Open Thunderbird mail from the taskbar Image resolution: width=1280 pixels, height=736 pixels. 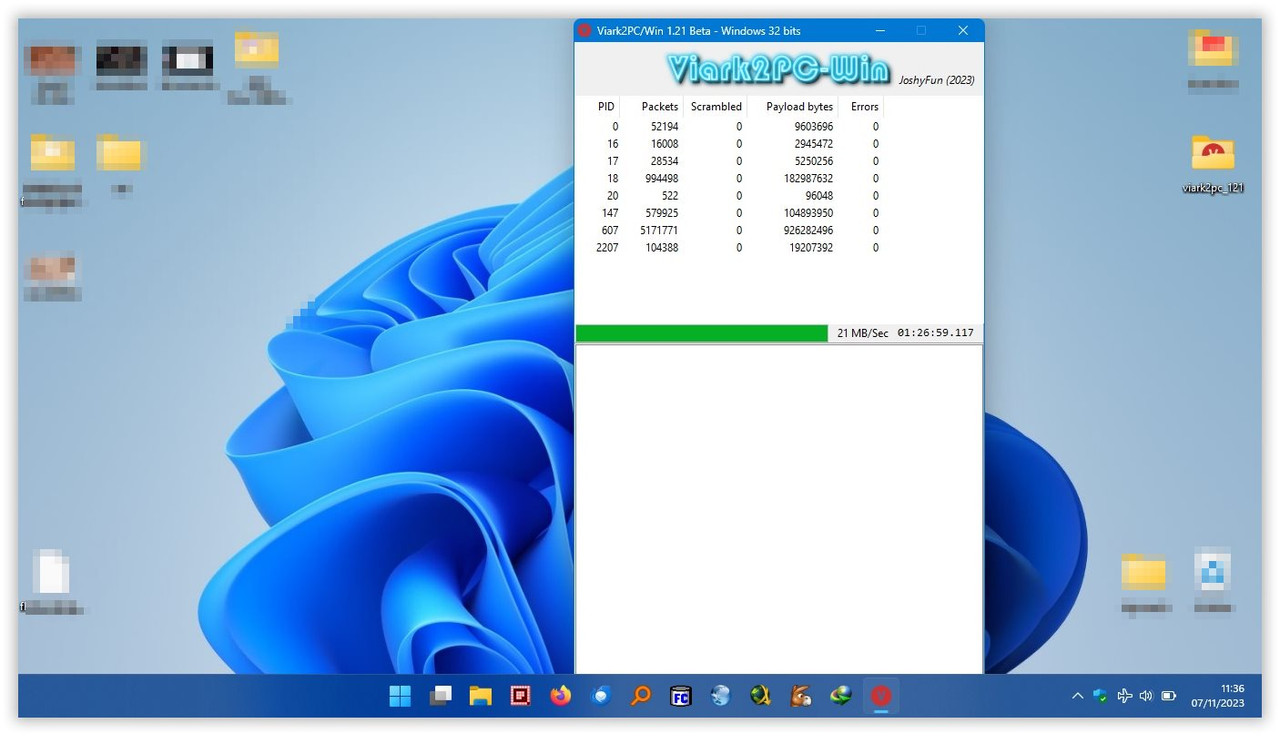point(601,696)
